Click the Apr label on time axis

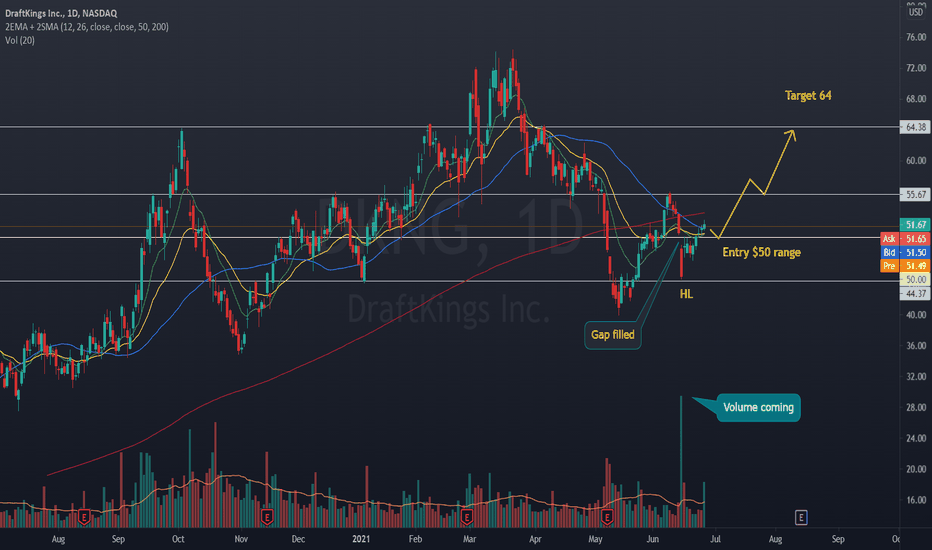point(535,539)
